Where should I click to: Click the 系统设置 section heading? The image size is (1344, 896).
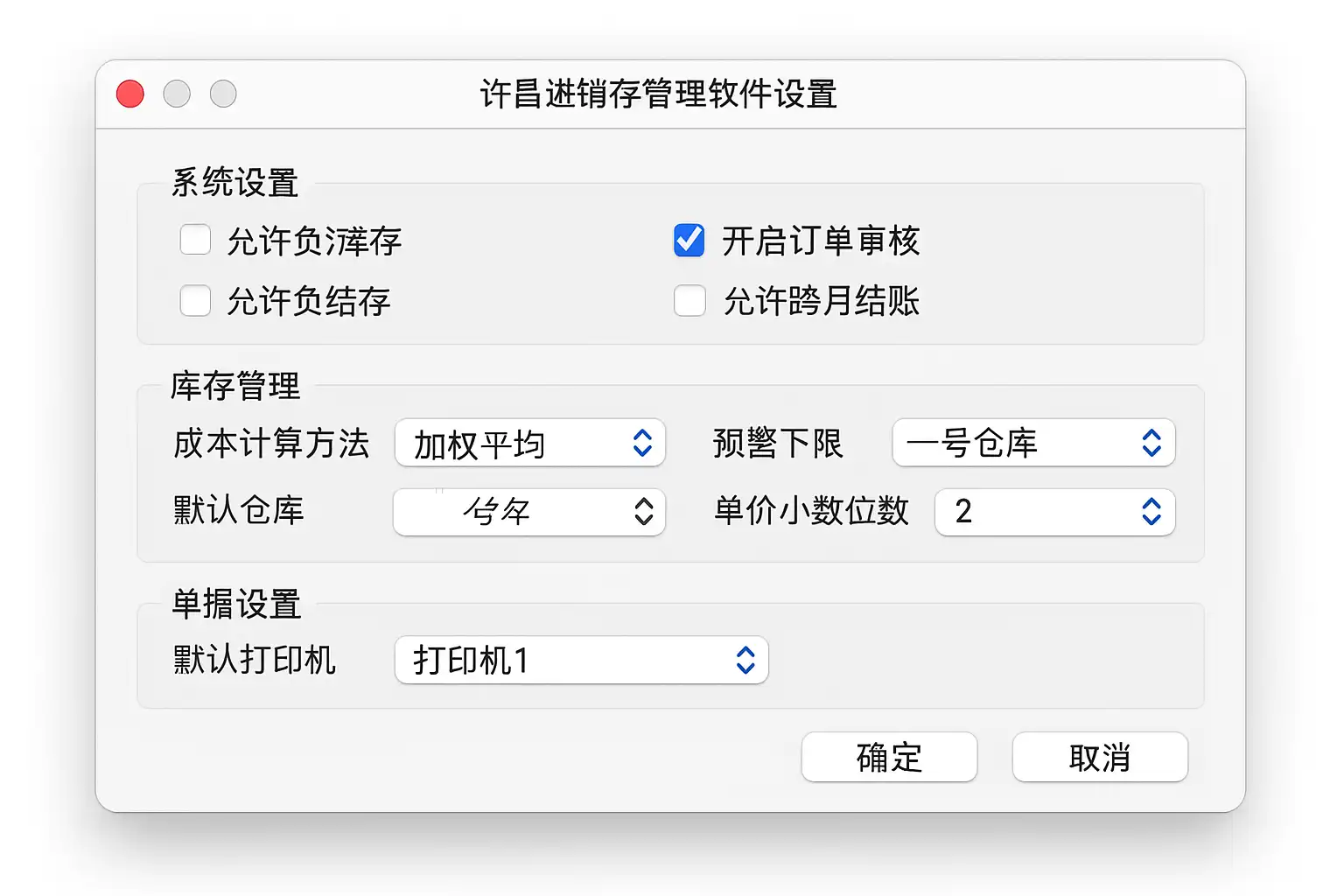coord(234,183)
